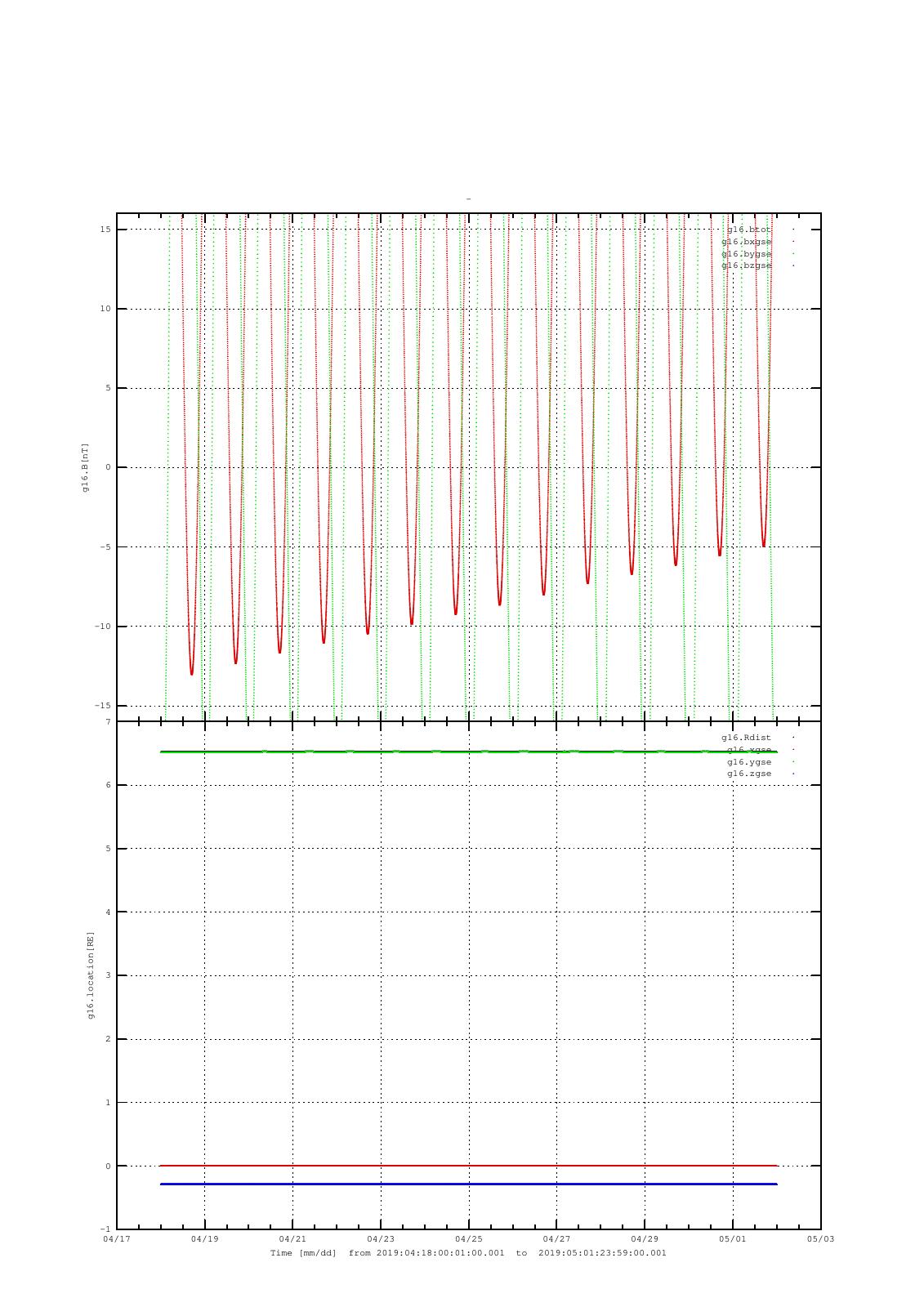Click the 04/25 date tick label
The image size is (924, 1307).
click(469, 1238)
